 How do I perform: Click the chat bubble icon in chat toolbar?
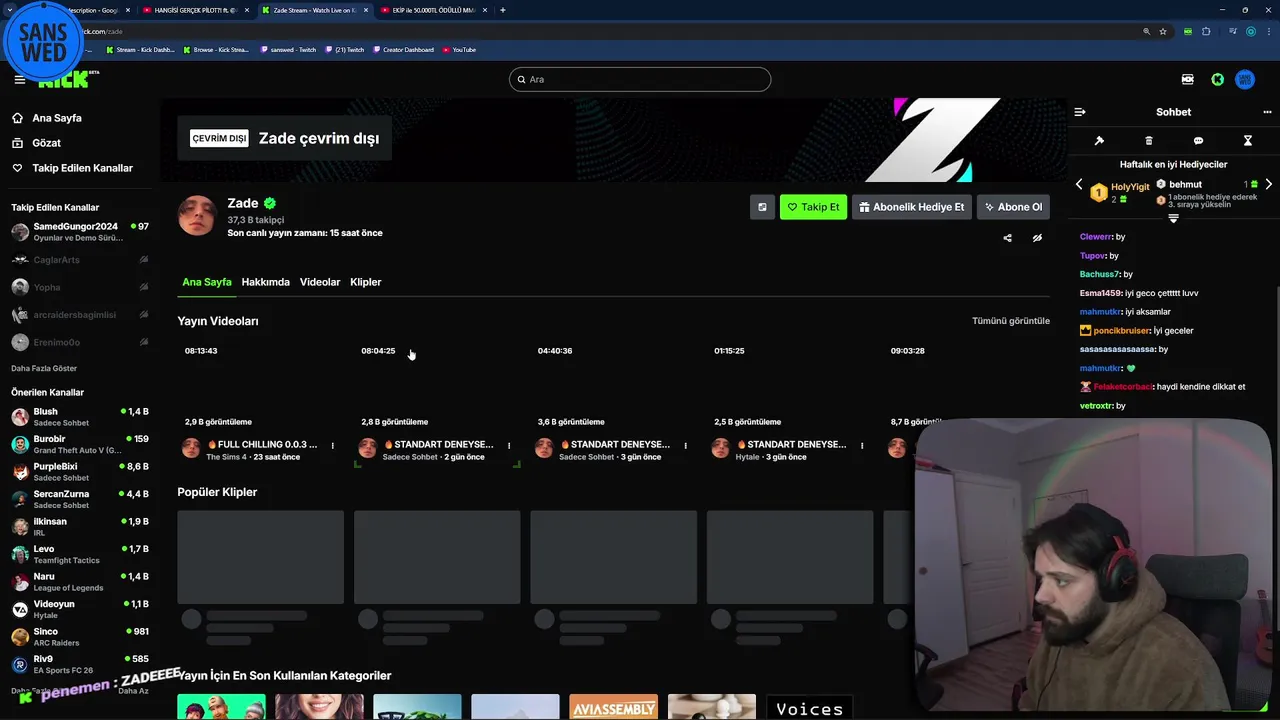pos(1198,141)
